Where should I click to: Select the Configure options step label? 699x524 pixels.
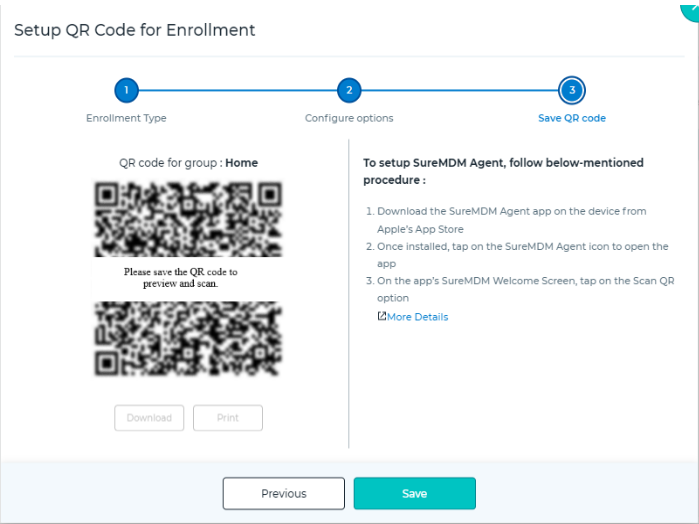(349, 118)
